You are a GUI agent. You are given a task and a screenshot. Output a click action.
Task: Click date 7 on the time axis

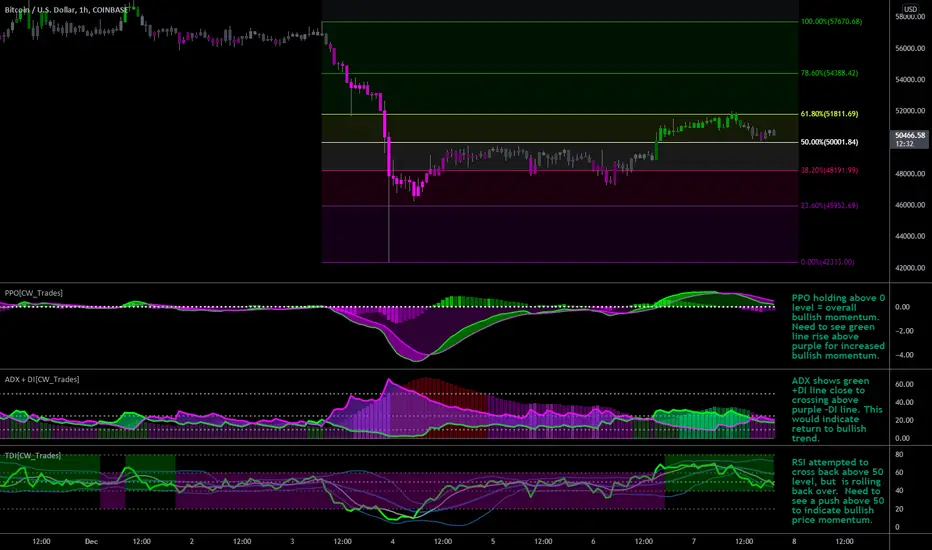(x=694, y=542)
